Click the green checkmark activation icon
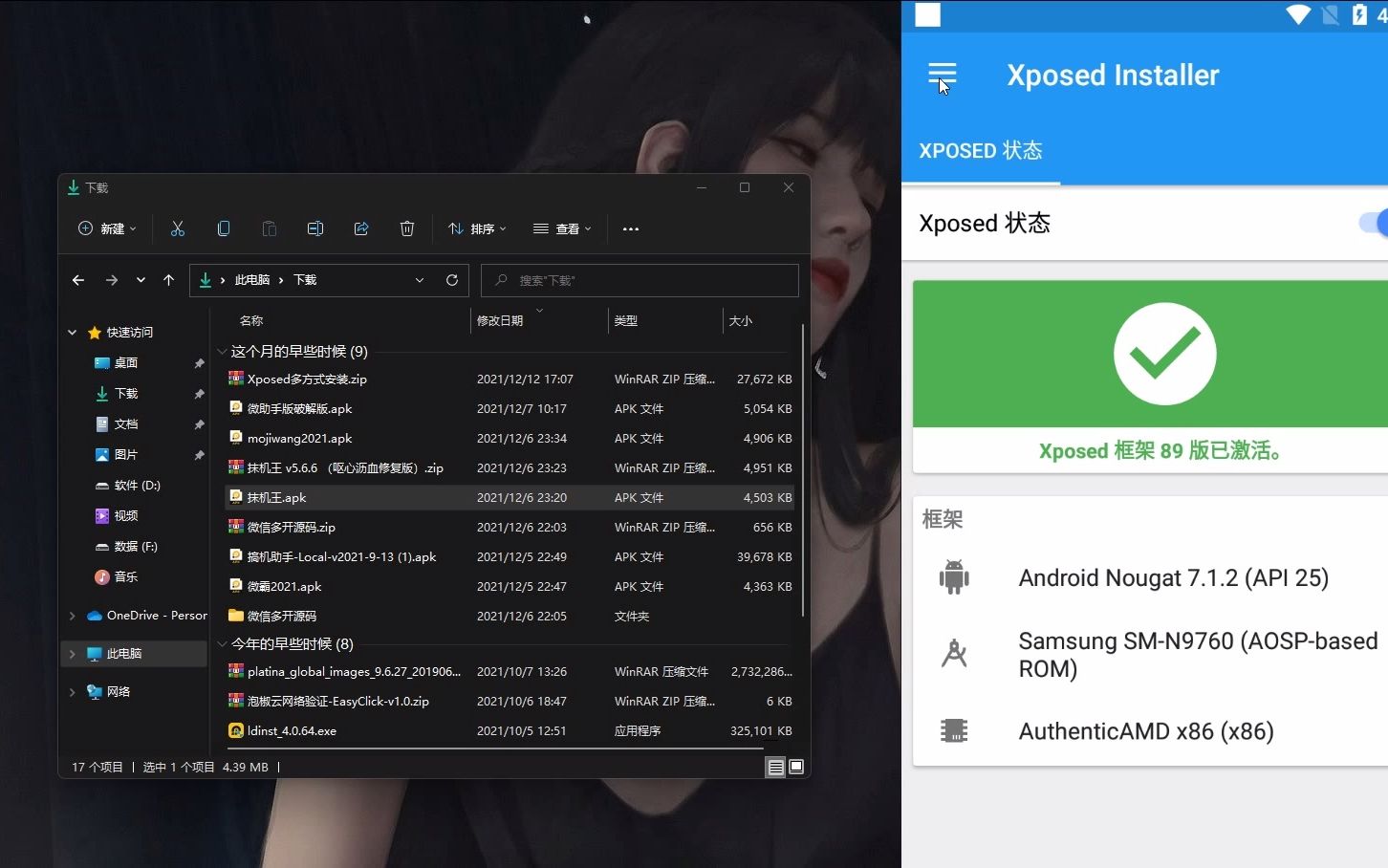Screen dimensions: 1388x868 (1164, 354)
